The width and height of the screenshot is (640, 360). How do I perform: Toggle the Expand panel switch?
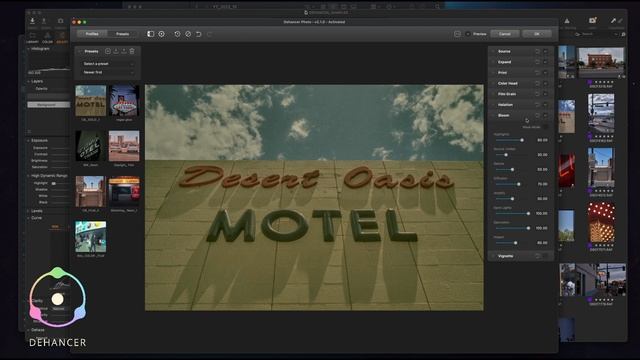point(546,62)
